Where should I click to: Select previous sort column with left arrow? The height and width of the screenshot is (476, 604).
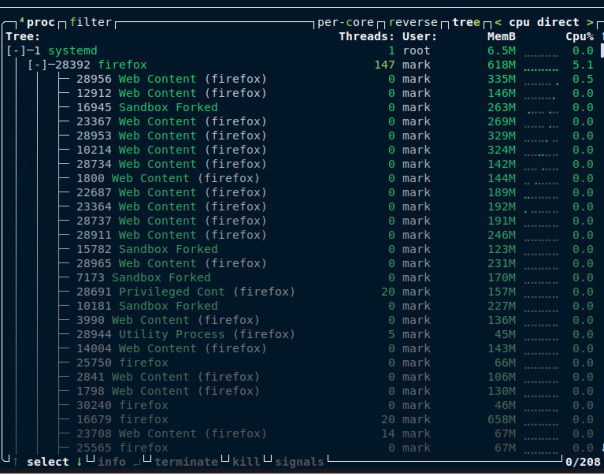498,22
